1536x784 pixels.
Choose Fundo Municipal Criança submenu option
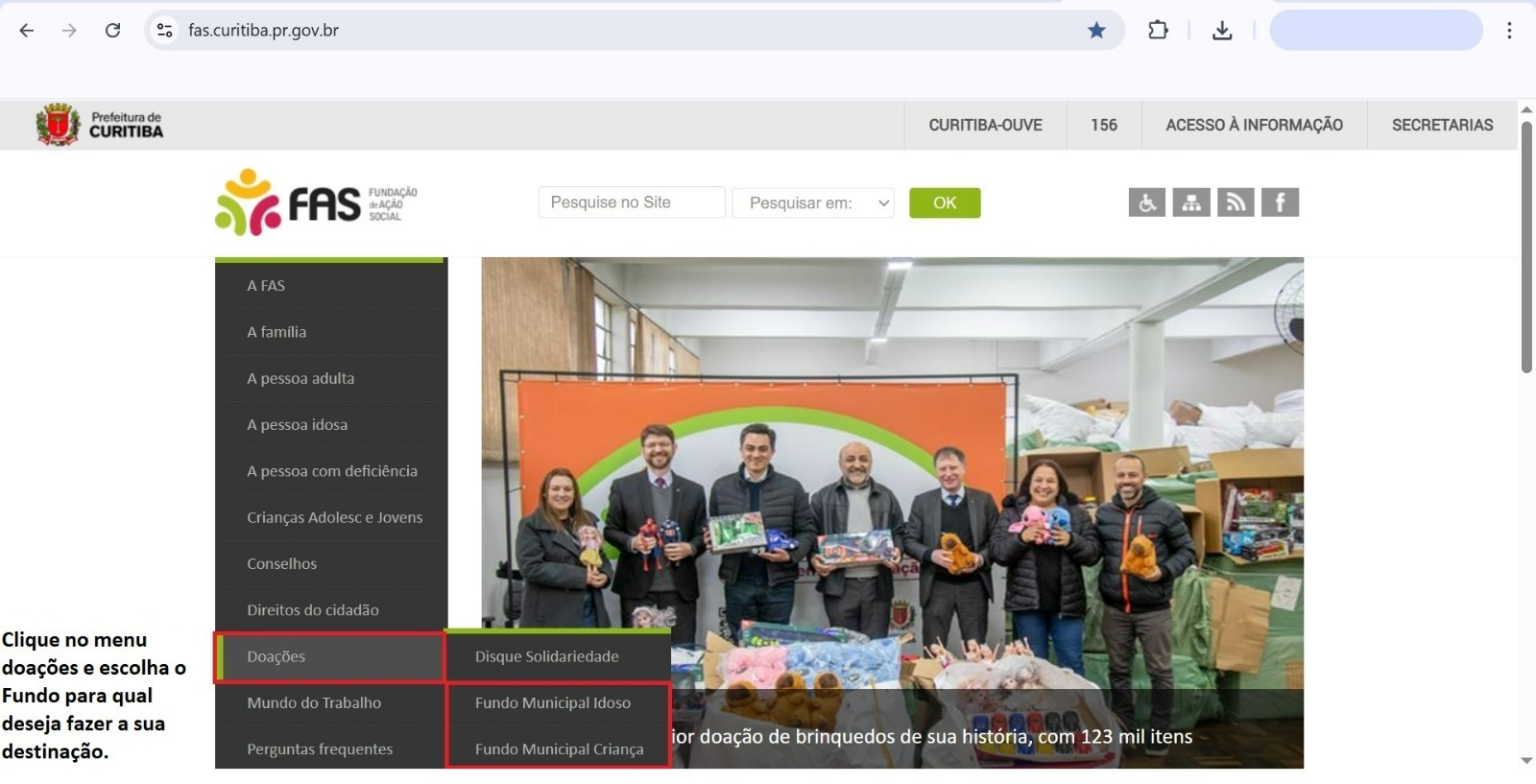(559, 749)
